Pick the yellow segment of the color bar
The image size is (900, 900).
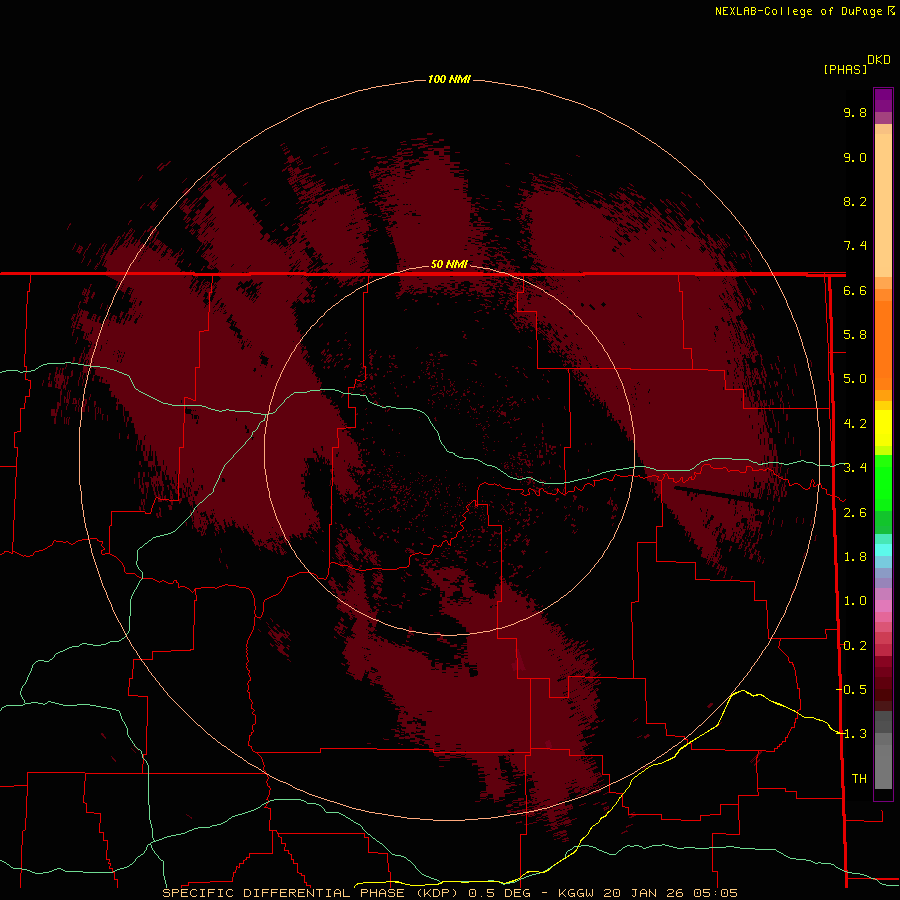point(883,428)
